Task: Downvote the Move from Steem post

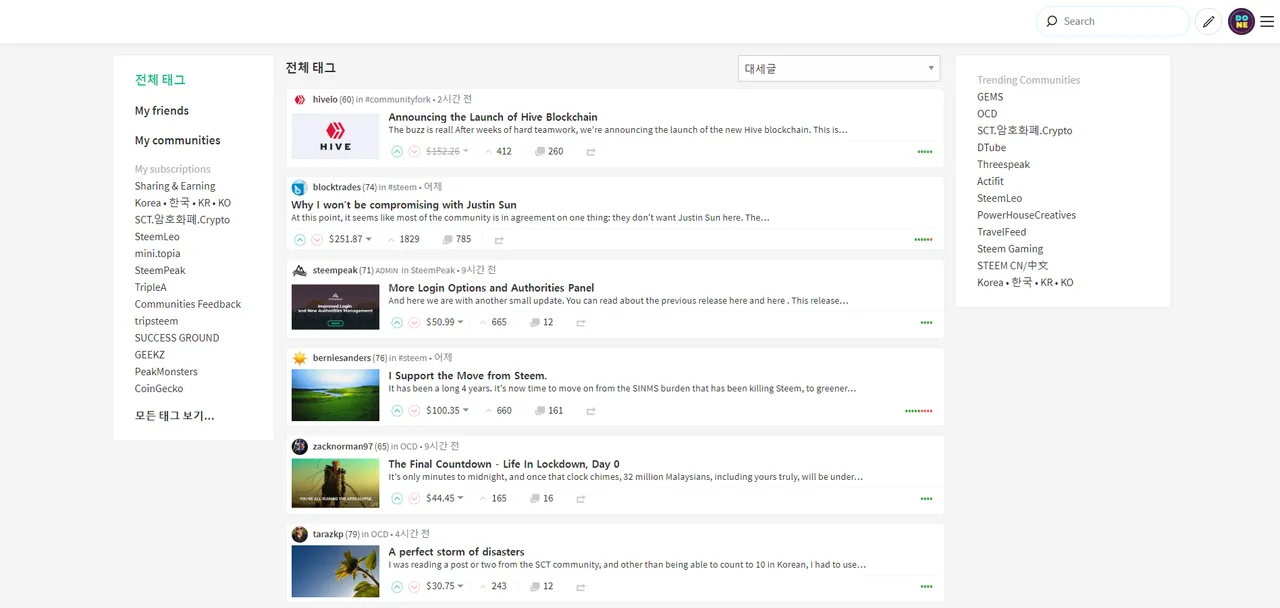Action: (414, 411)
